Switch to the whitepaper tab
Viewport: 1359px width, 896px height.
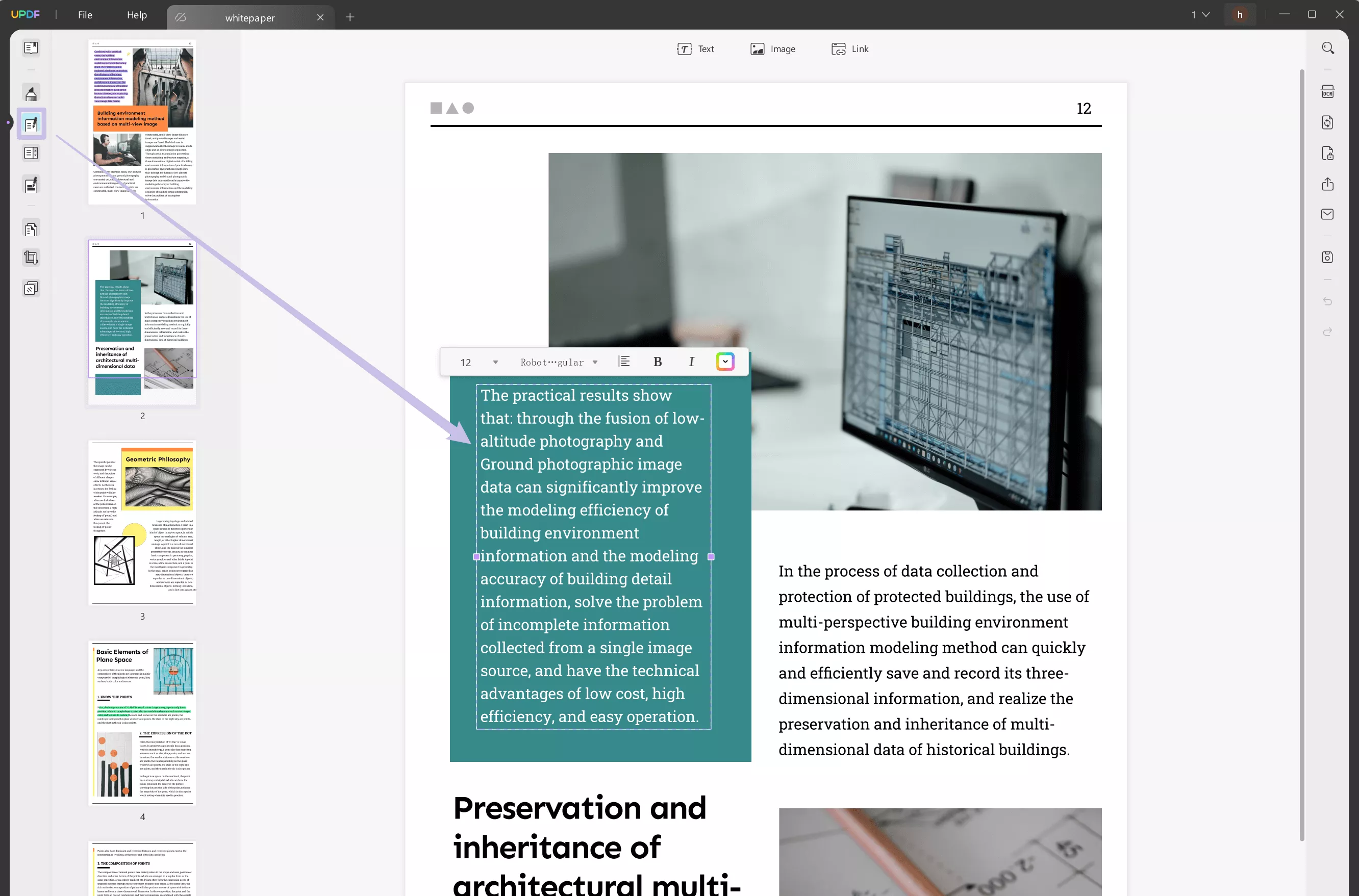coord(250,18)
